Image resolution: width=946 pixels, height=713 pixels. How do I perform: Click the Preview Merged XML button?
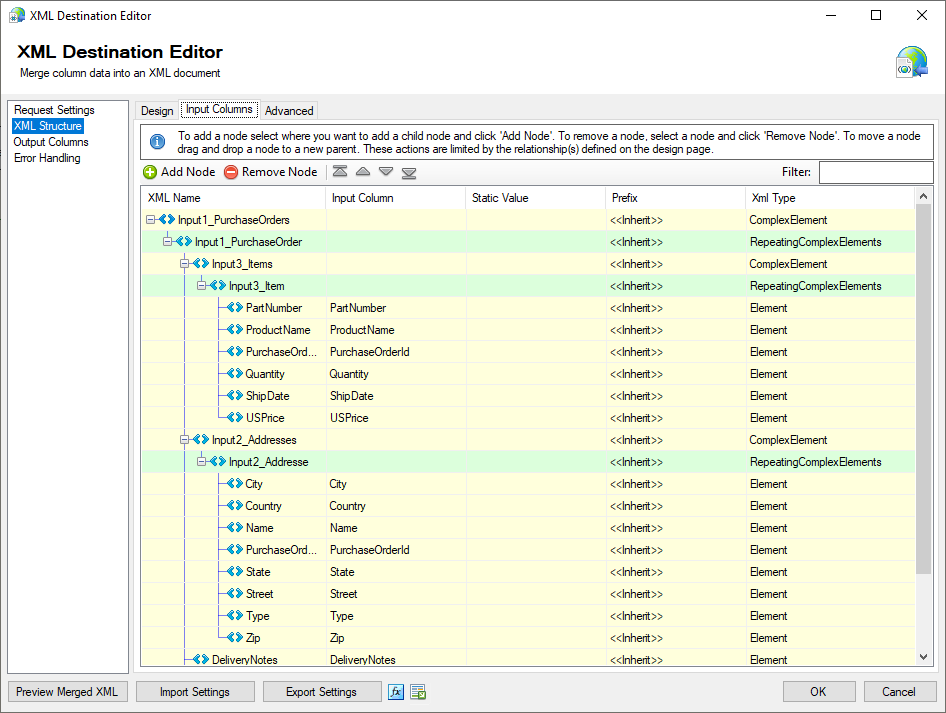(66, 691)
